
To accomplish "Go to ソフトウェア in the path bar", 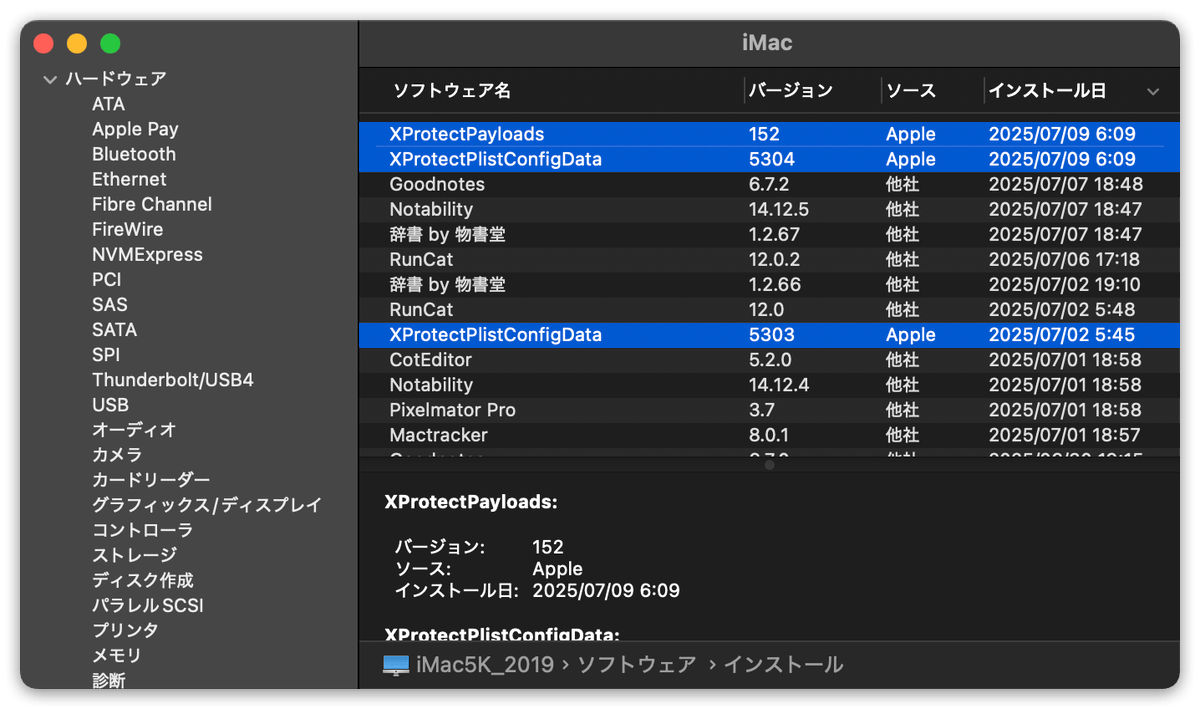I will click(637, 665).
